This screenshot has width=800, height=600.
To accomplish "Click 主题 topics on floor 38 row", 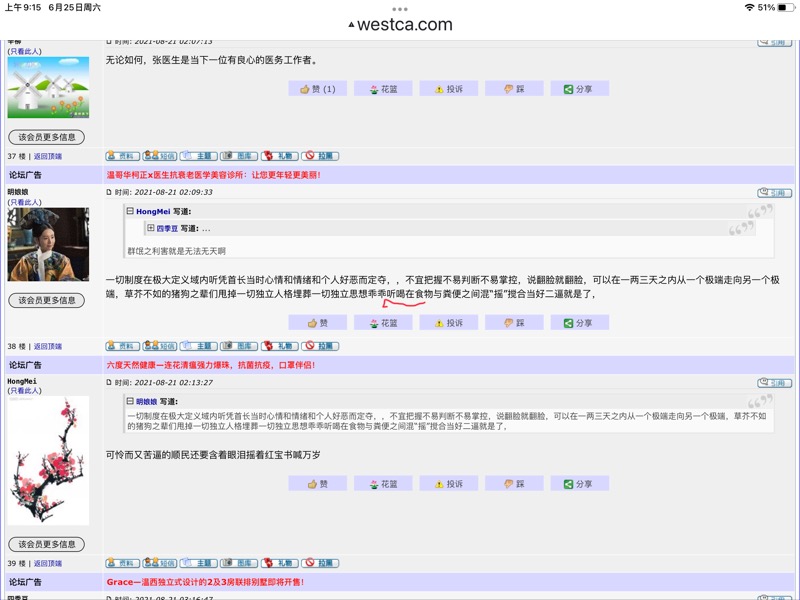I will point(198,346).
